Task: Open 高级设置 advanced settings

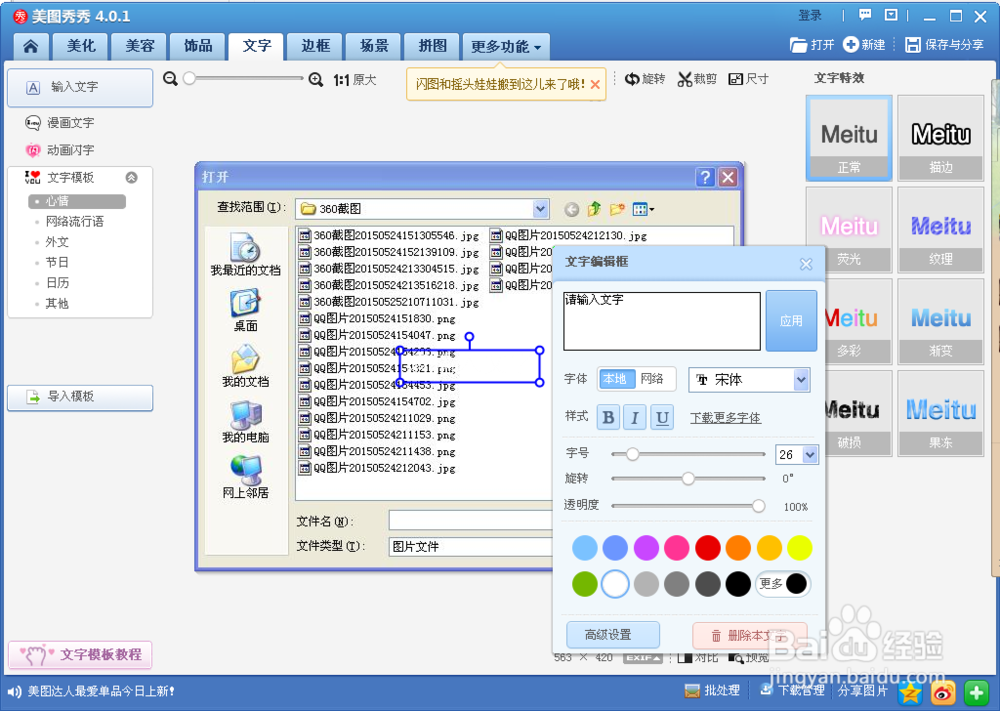Action: coord(612,634)
